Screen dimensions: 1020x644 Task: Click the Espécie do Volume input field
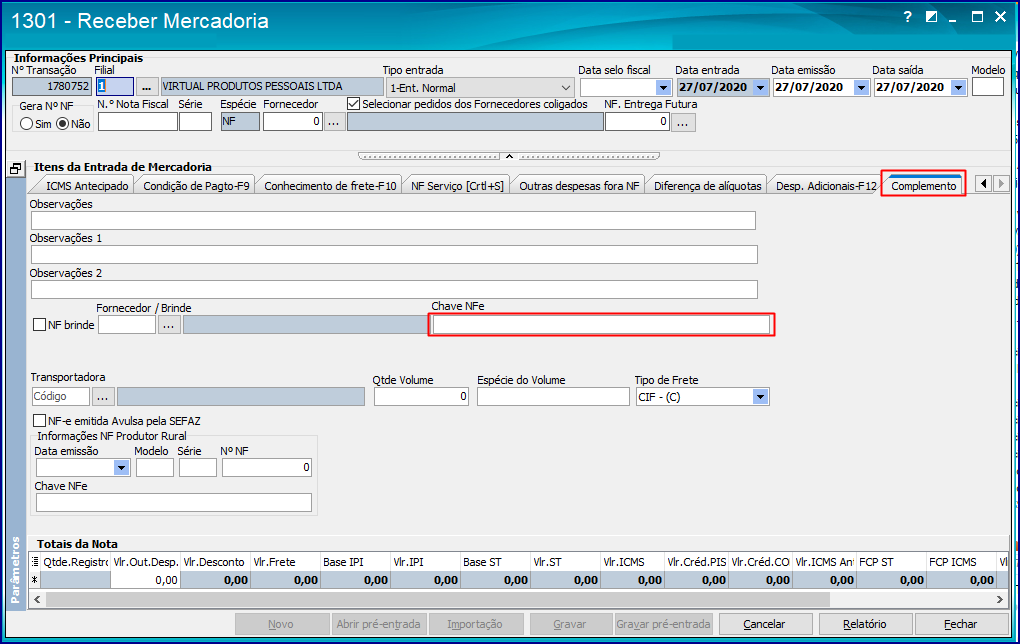(553, 397)
